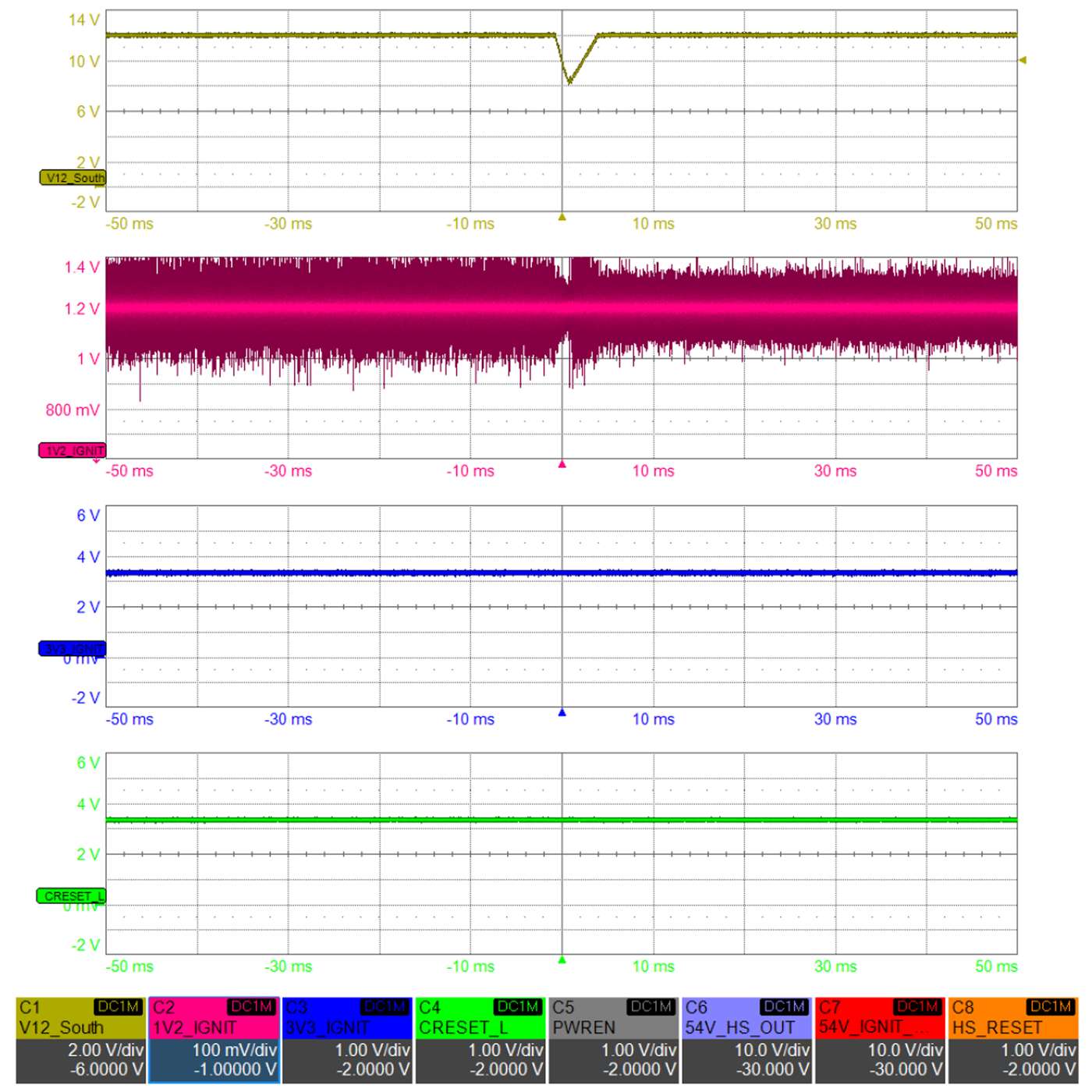Select the C4 CRESET_L channel descriptor

(480, 1019)
